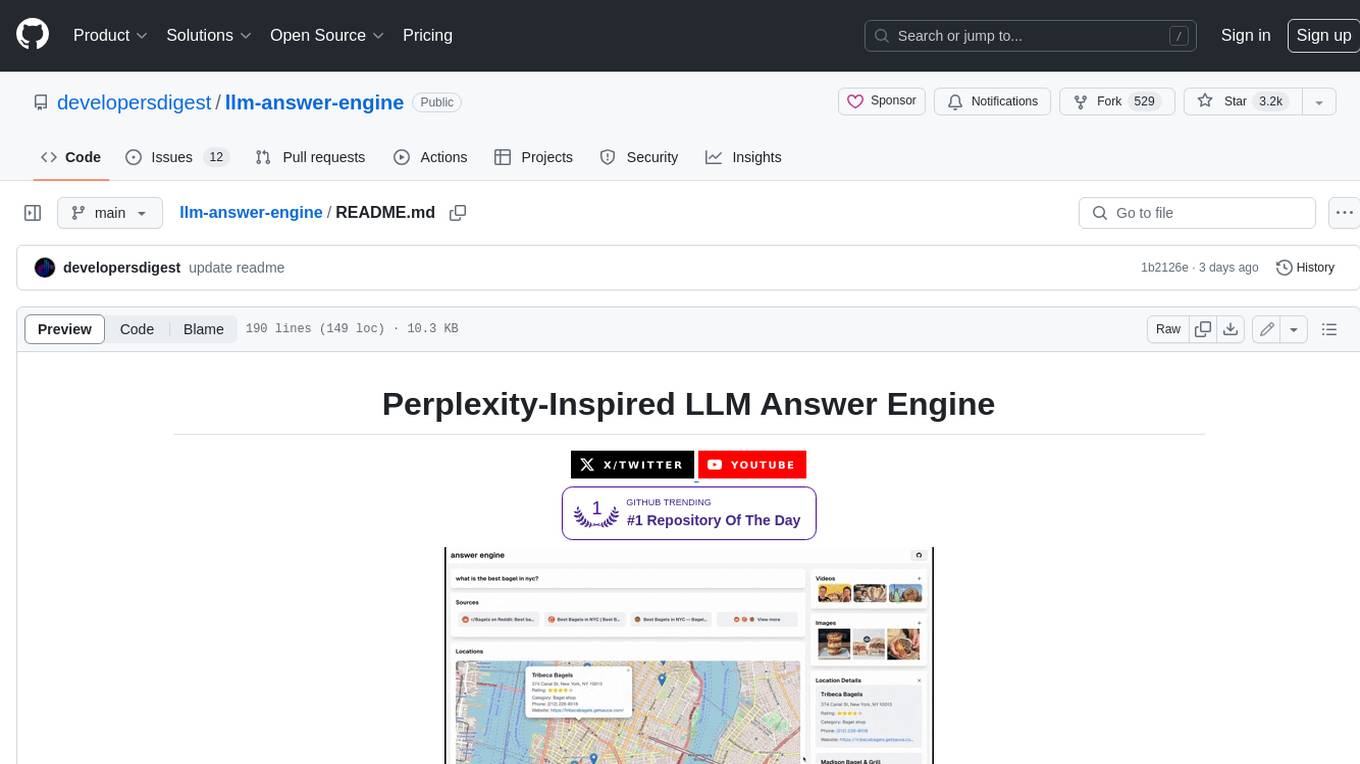This screenshot has height=764, width=1360.
Task: View the file History
Action: [x=1305, y=268]
